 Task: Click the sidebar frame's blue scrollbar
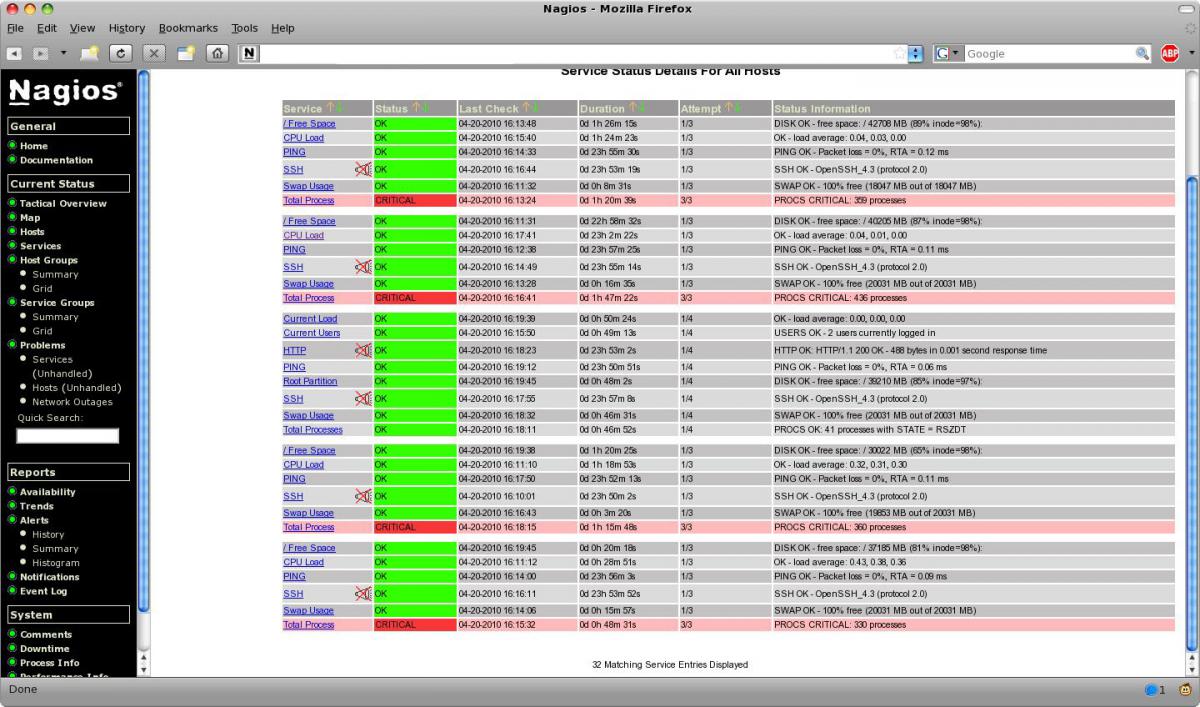point(142,340)
